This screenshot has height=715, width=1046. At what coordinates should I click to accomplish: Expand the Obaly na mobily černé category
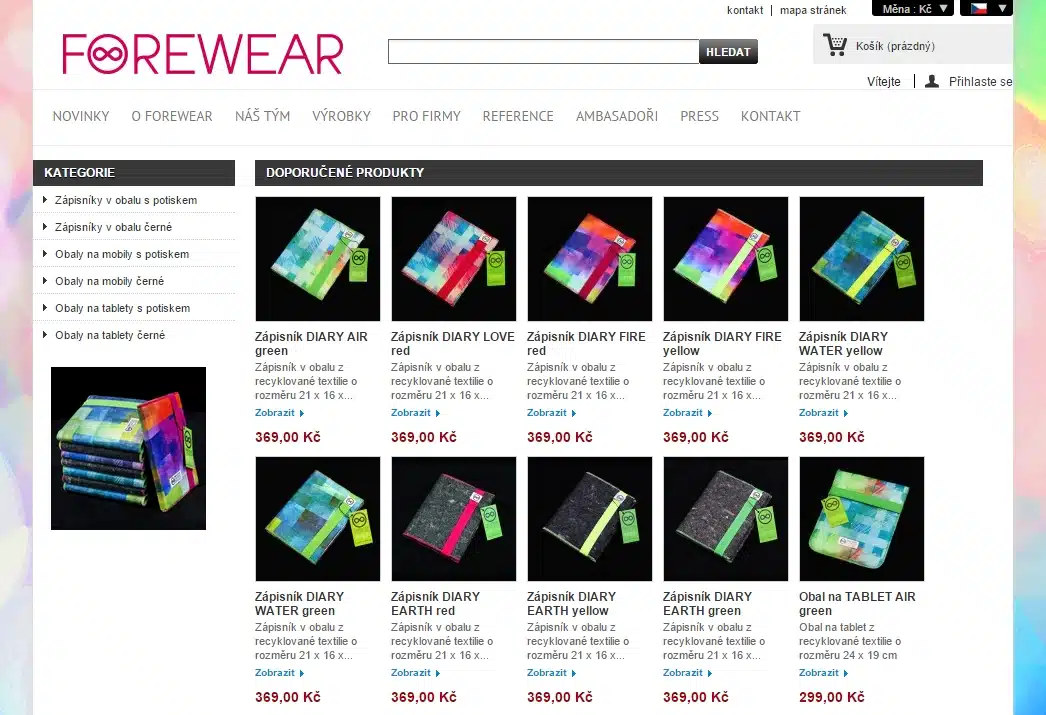click(x=109, y=281)
